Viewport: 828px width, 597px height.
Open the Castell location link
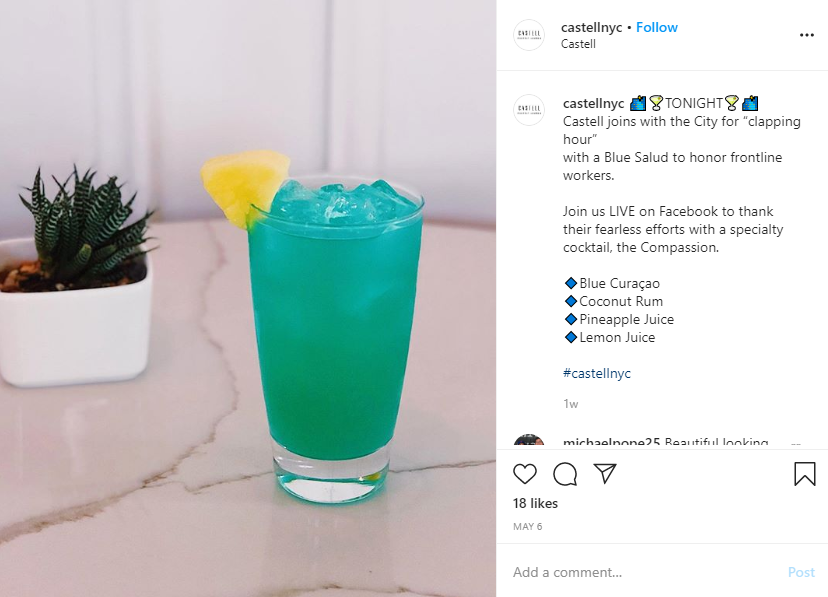[578, 44]
